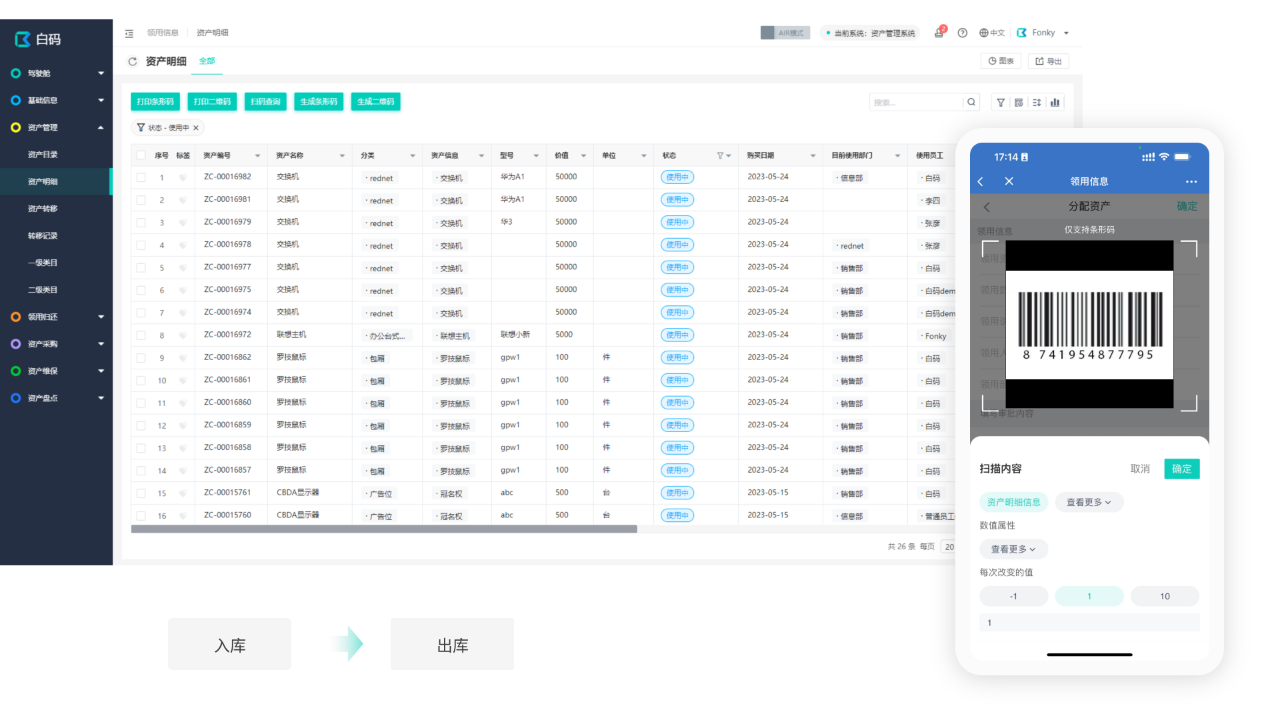Tap 取消 in the phone scan panel
The height and width of the screenshot is (720, 1280).
(x=1140, y=468)
